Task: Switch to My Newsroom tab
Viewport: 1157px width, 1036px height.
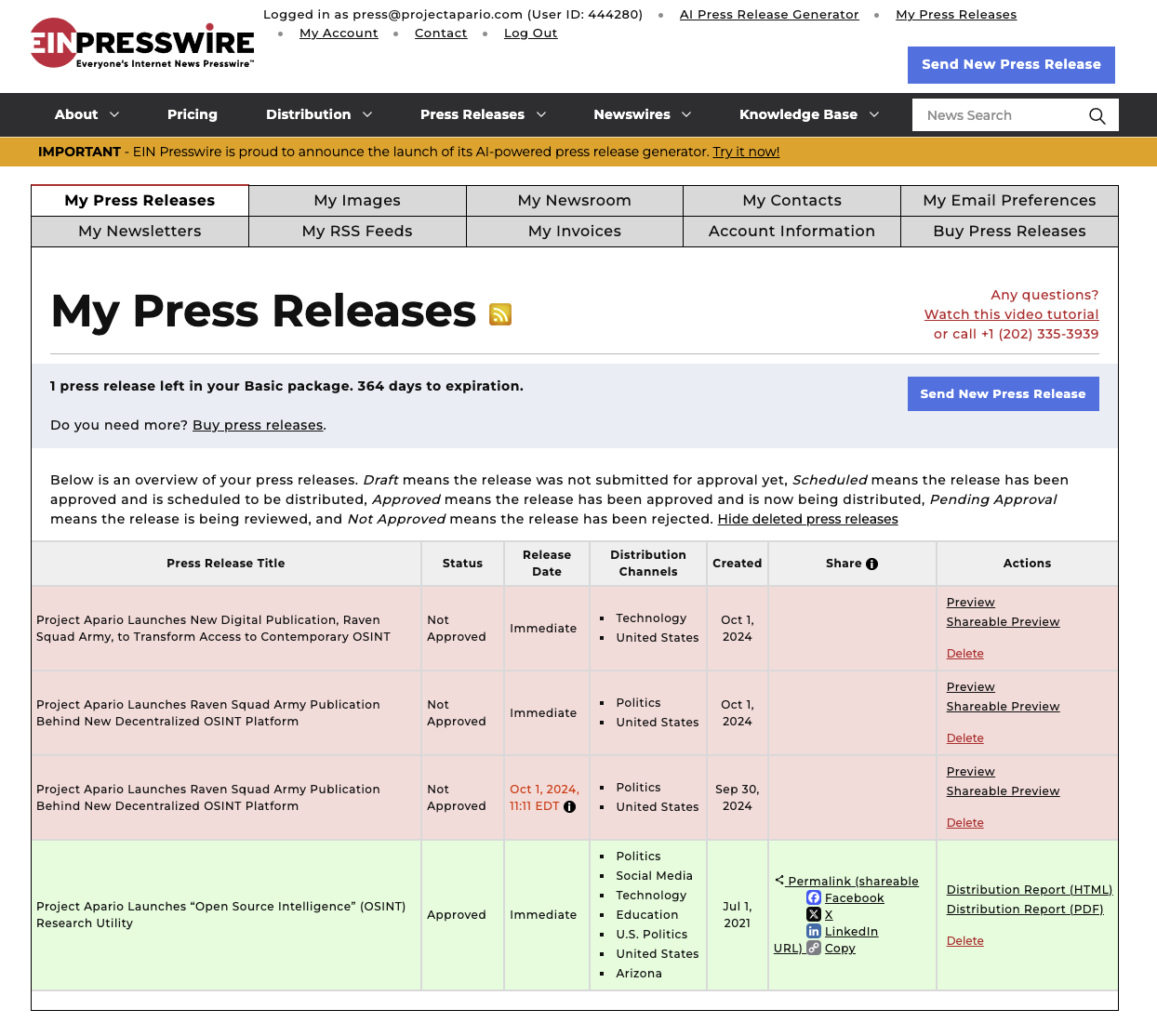Action: click(x=575, y=201)
